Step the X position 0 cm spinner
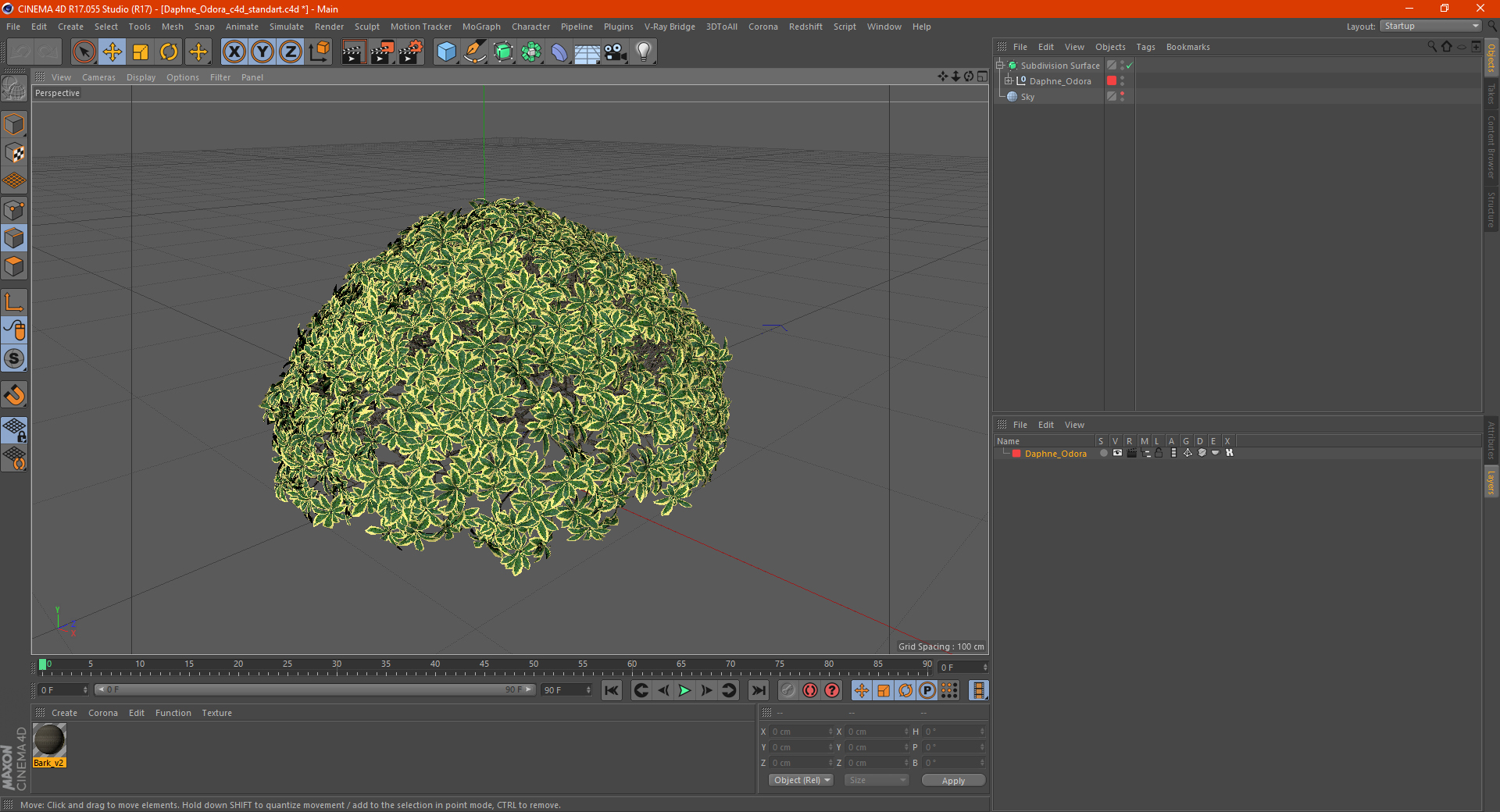 click(x=830, y=732)
